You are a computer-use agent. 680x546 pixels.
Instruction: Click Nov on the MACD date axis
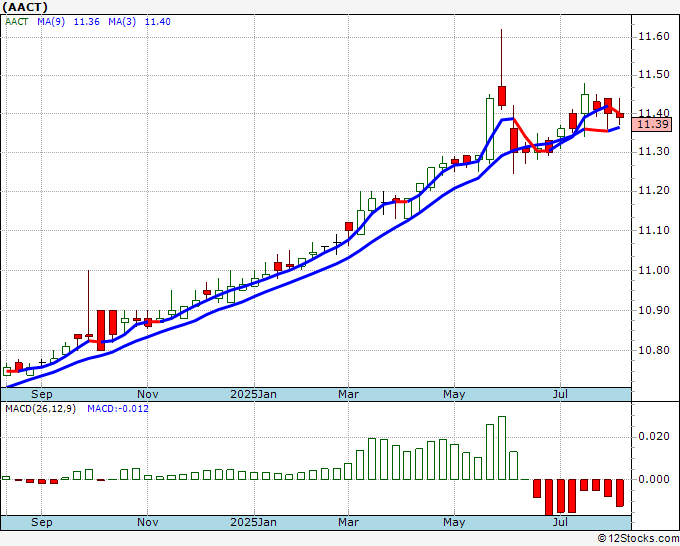[147, 522]
